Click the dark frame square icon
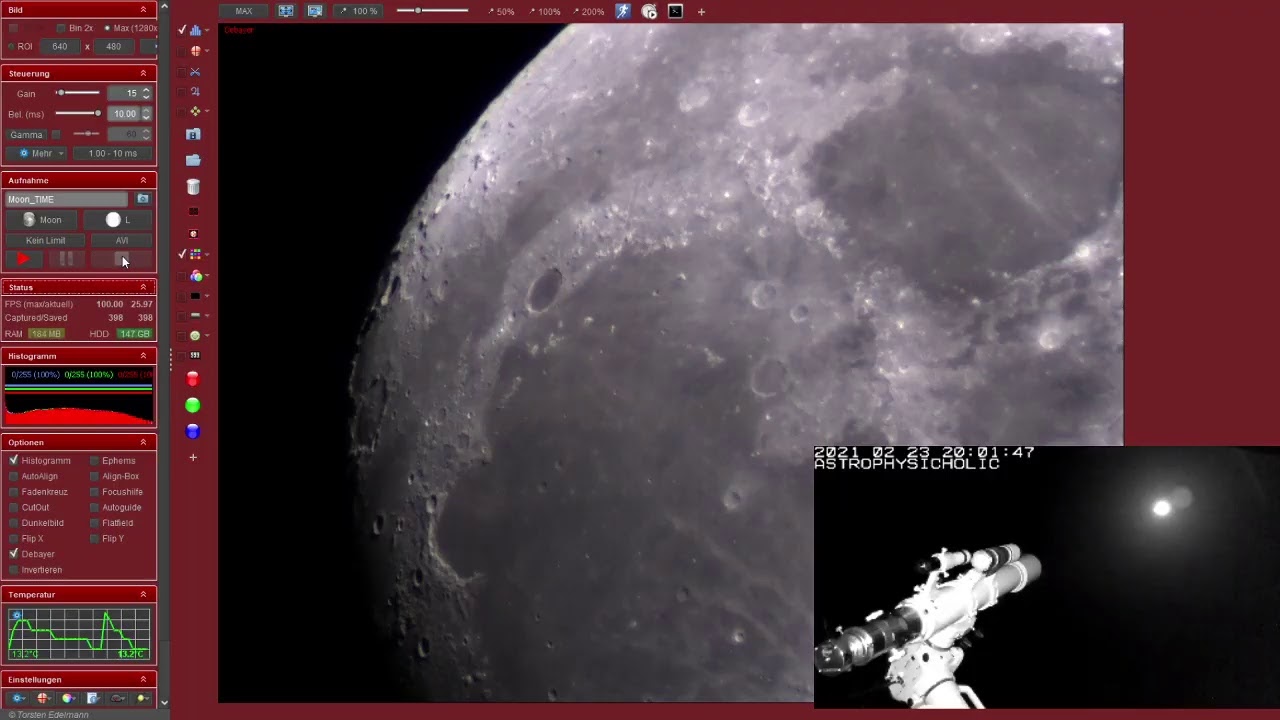The height and width of the screenshot is (720, 1280). (x=194, y=212)
